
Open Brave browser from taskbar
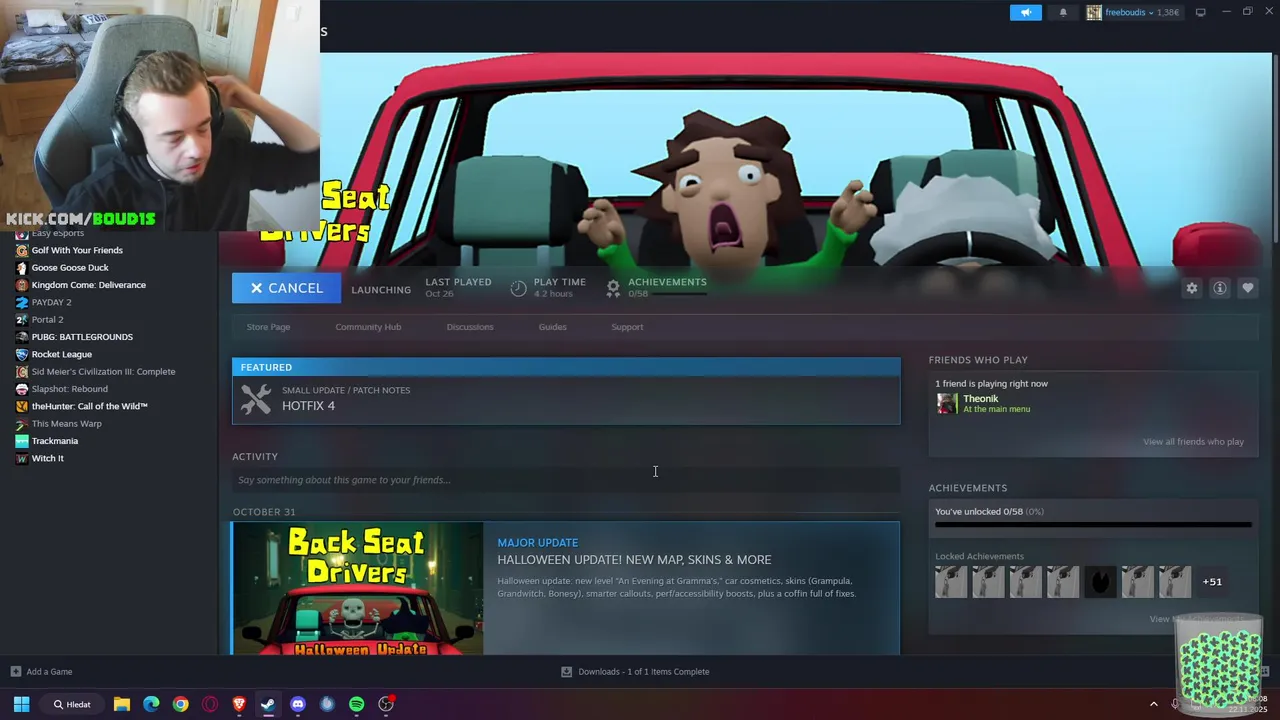point(239,704)
